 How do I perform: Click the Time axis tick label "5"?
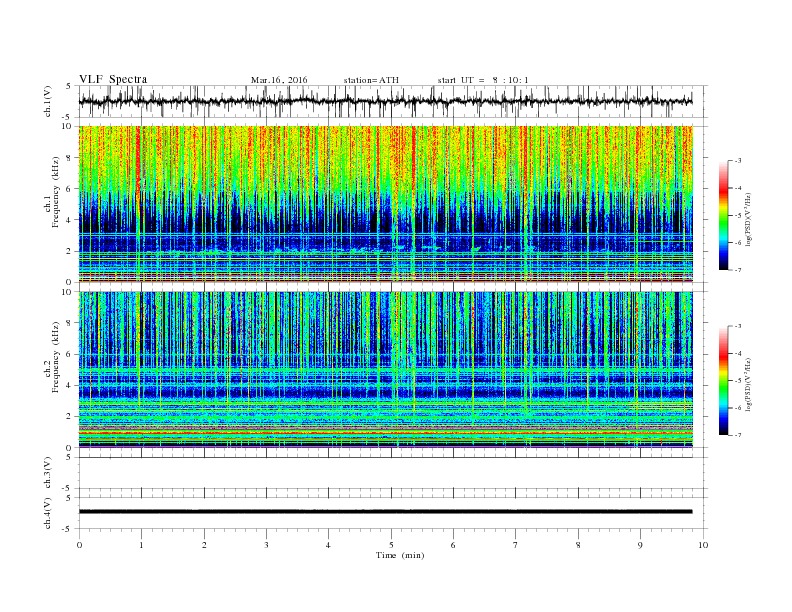pos(391,545)
